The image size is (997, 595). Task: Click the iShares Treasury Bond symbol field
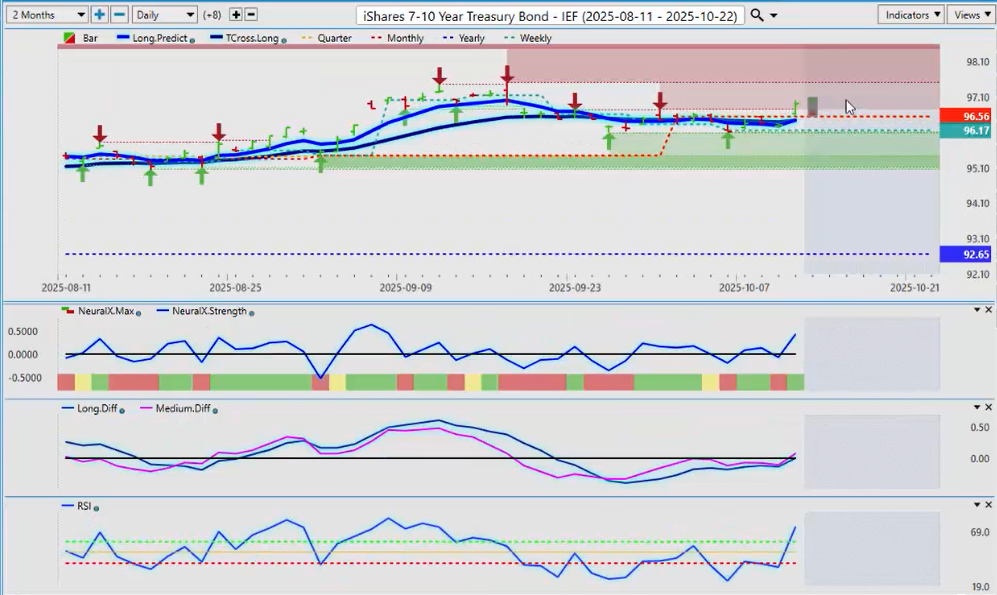pos(550,15)
